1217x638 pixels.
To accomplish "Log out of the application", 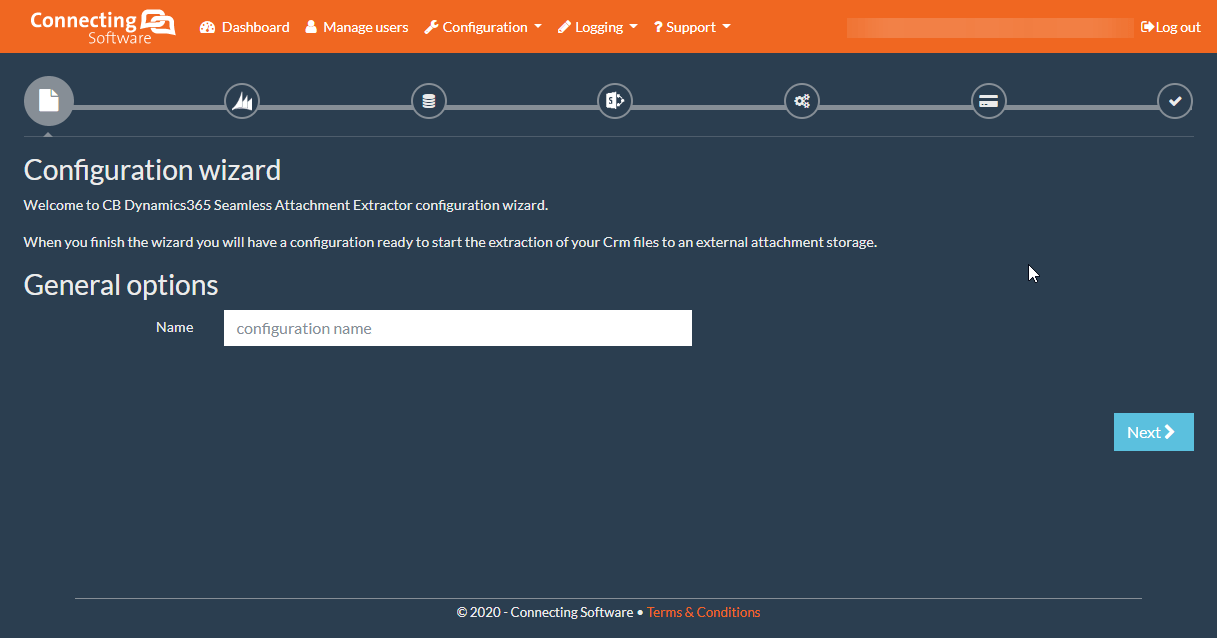I will tap(1171, 27).
